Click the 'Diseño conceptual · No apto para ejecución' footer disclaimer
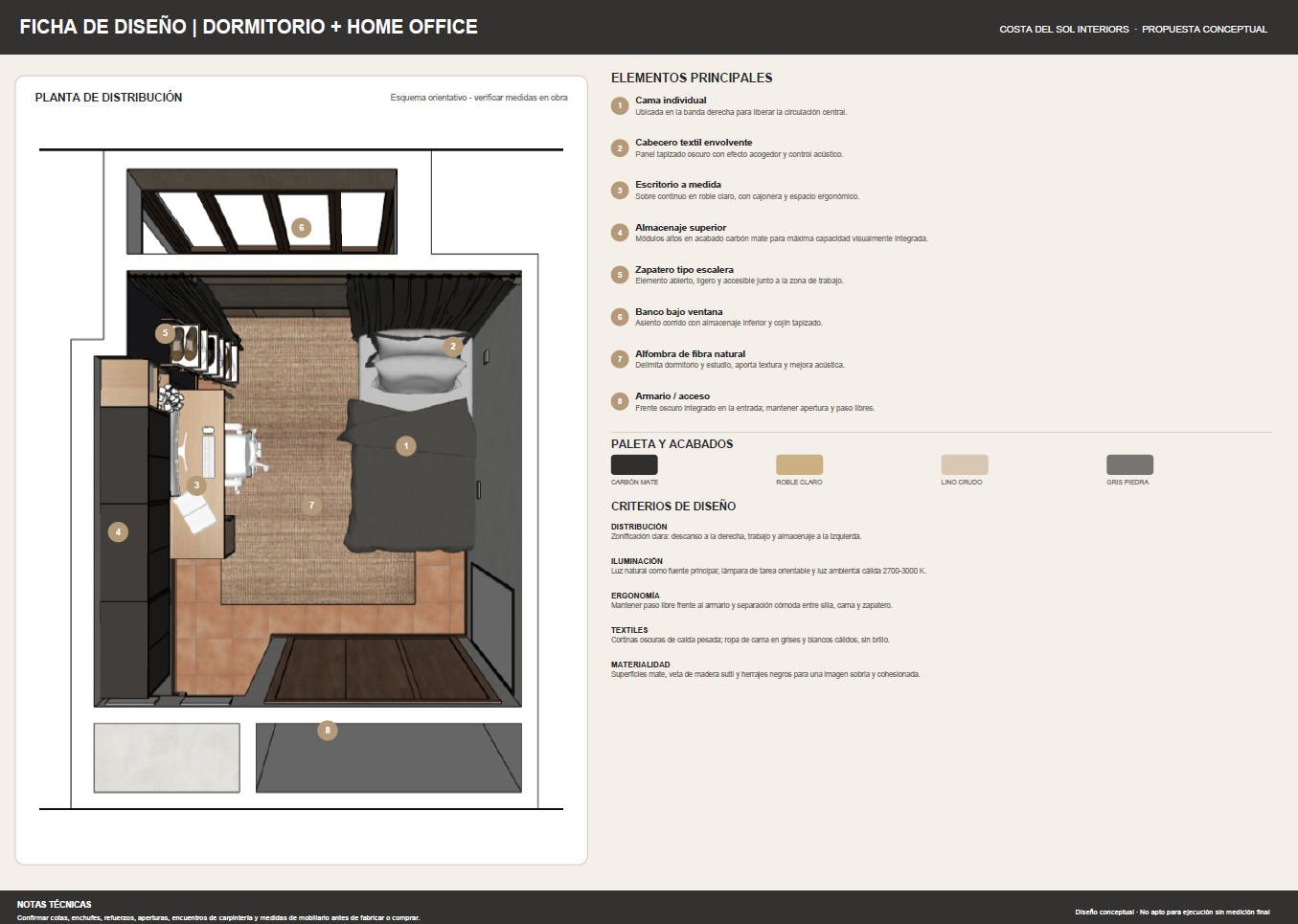The height and width of the screenshot is (924, 1298). [1173, 912]
